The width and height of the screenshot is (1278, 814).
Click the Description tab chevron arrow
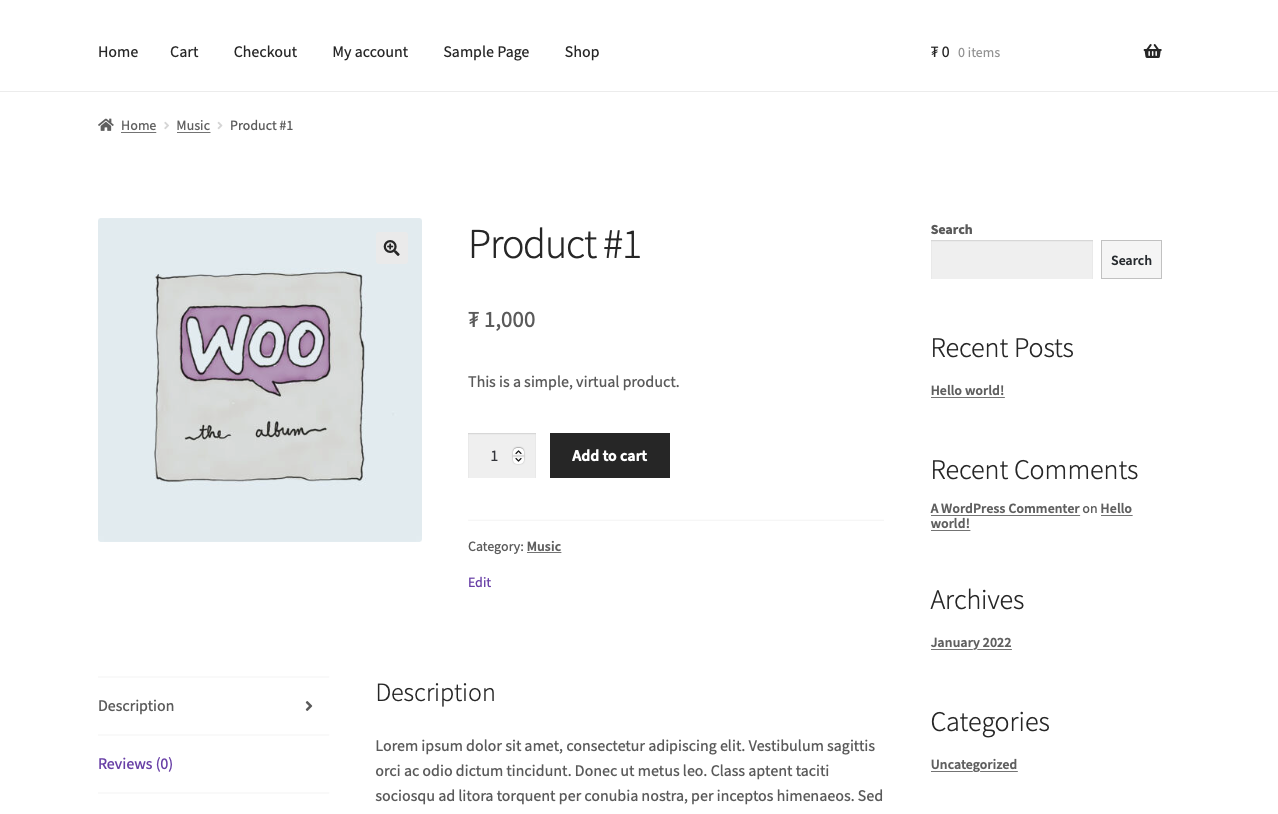coord(309,706)
